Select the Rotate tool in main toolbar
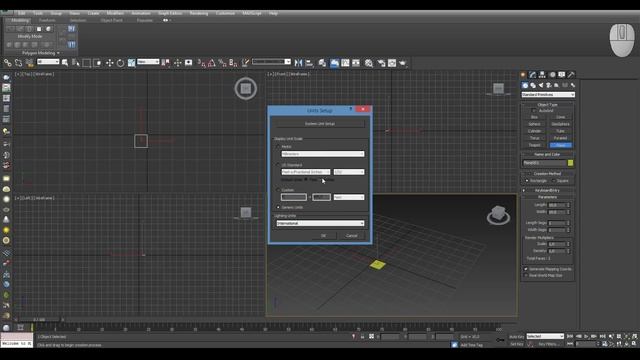640x360 pixels. (120, 63)
